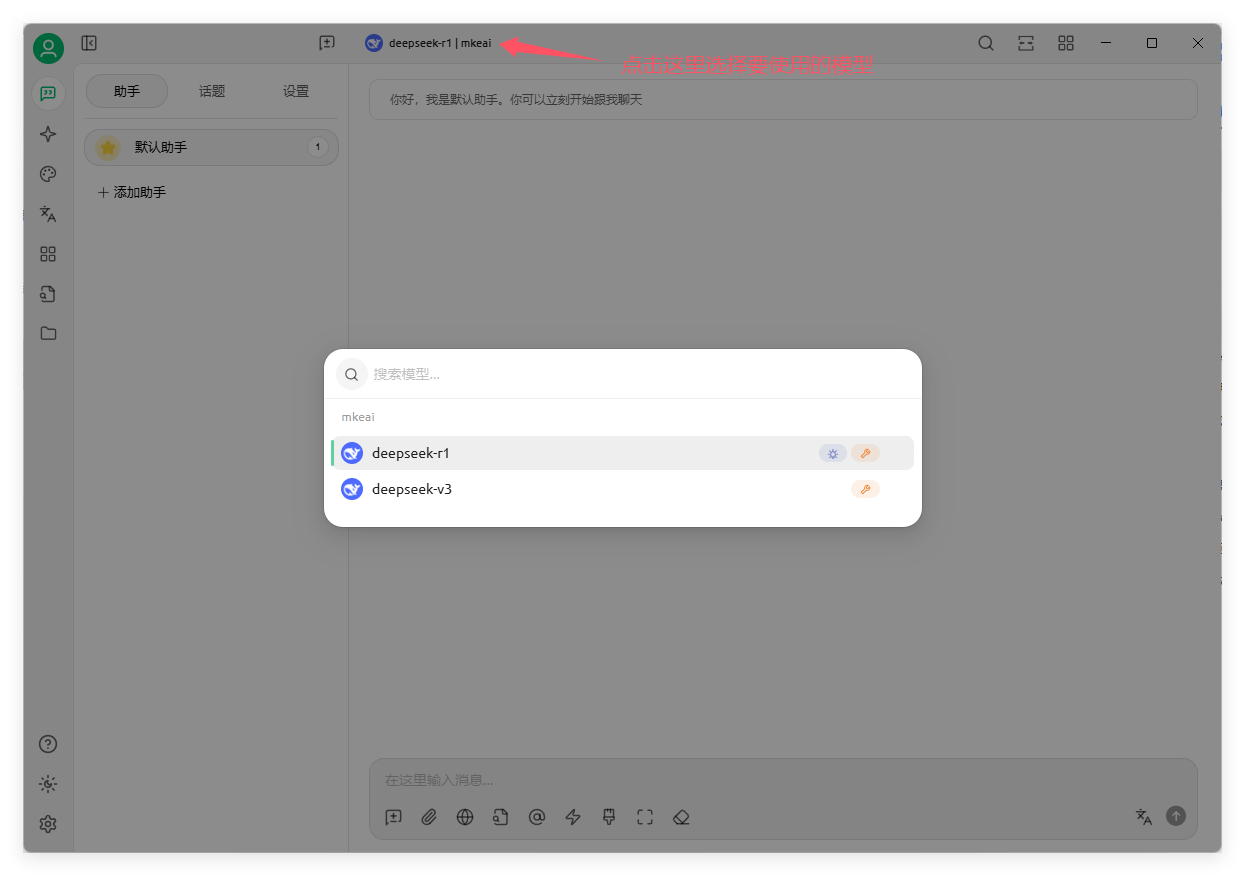
Task: Open the Agents sparkle sidebar icon
Action: 48,134
